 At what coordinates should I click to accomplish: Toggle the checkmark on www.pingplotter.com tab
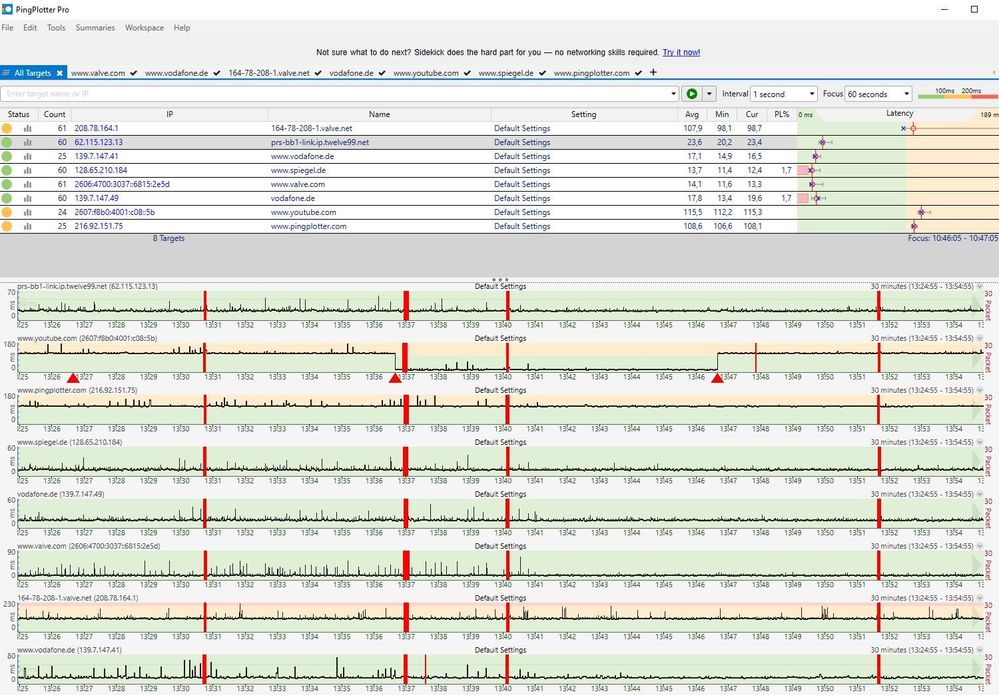[638, 73]
